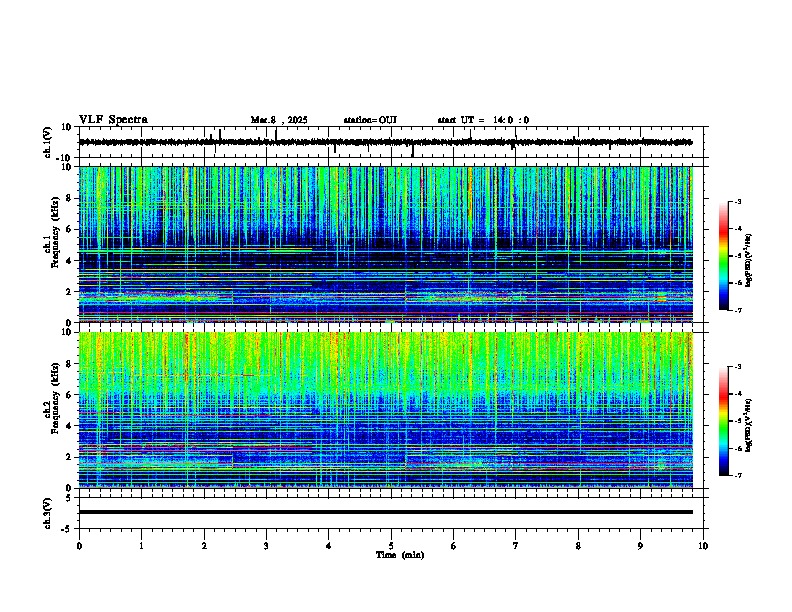This screenshot has height=612, width=792.
Task: Click time axis tick label '3'
Action: (266, 546)
